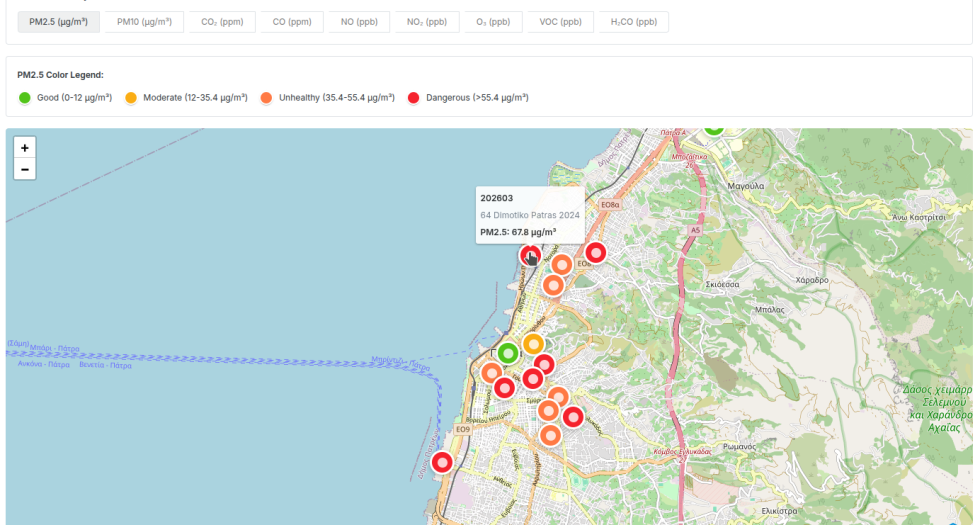Click the green marker at map's top edge
Viewport: 980px width, 525px height.
click(x=713, y=129)
